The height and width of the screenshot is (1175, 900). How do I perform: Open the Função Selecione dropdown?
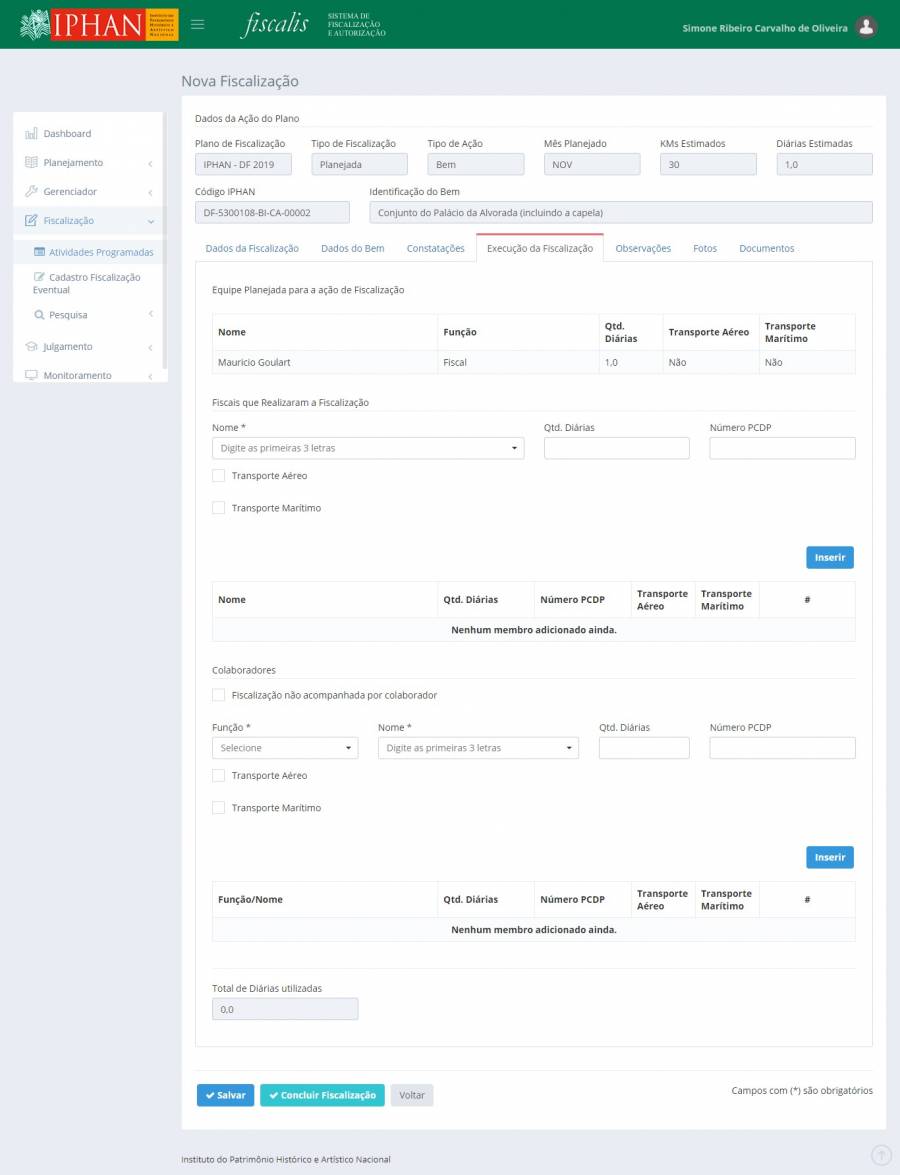tap(285, 748)
